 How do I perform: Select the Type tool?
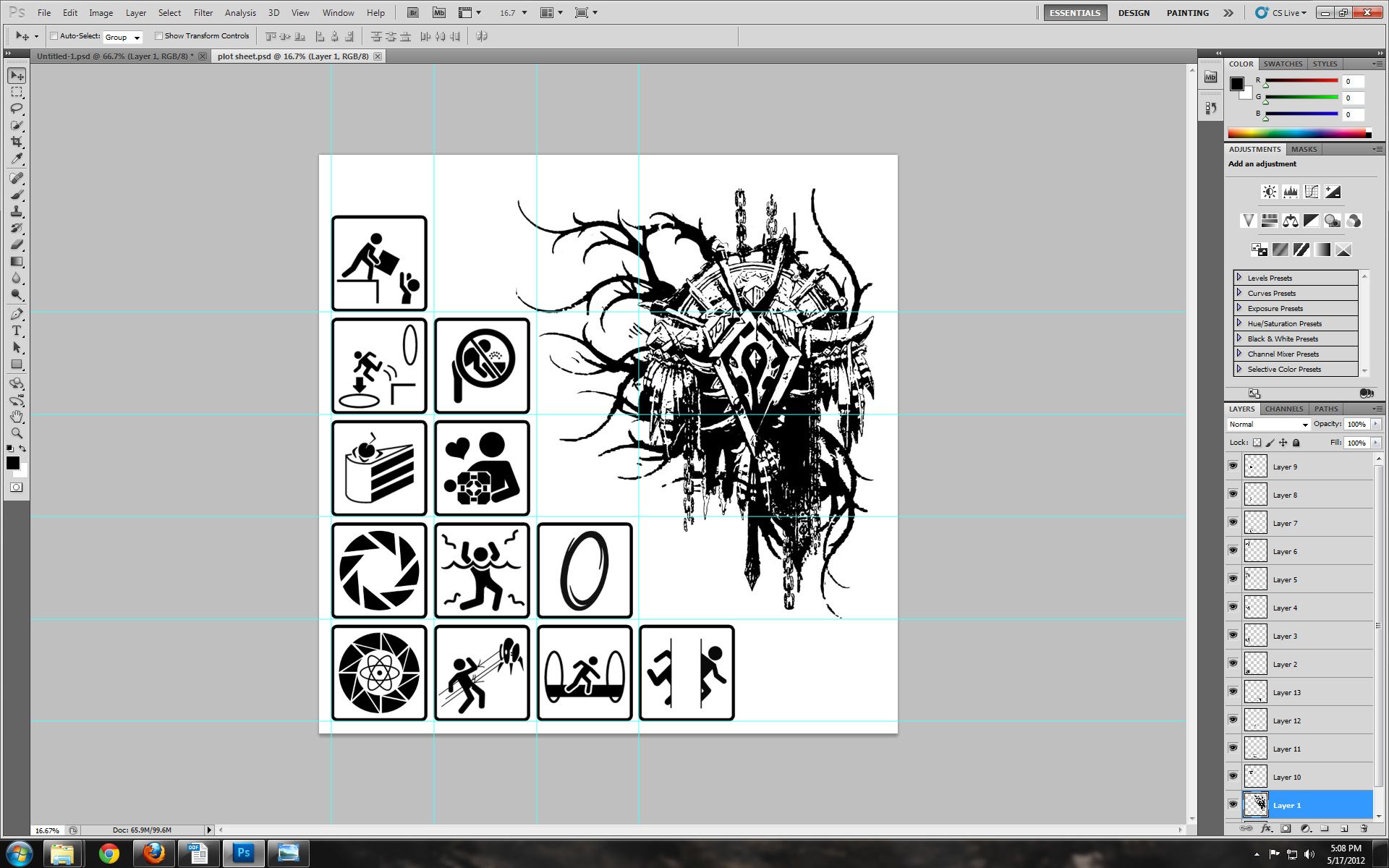pyautogui.click(x=17, y=331)
